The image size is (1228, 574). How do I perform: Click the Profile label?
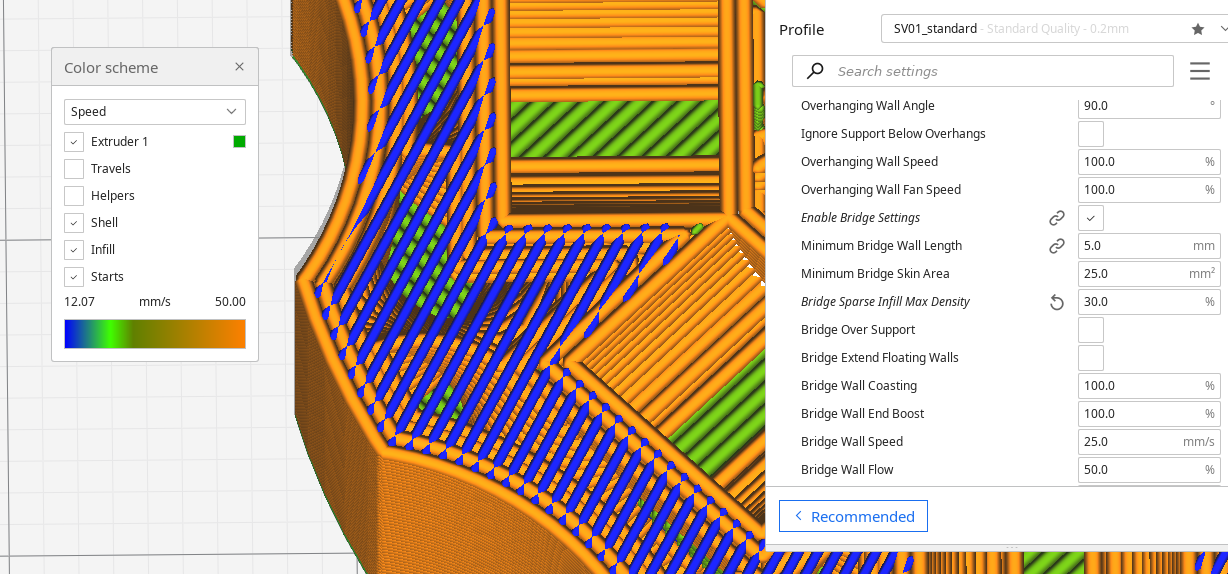coord(802,30)
